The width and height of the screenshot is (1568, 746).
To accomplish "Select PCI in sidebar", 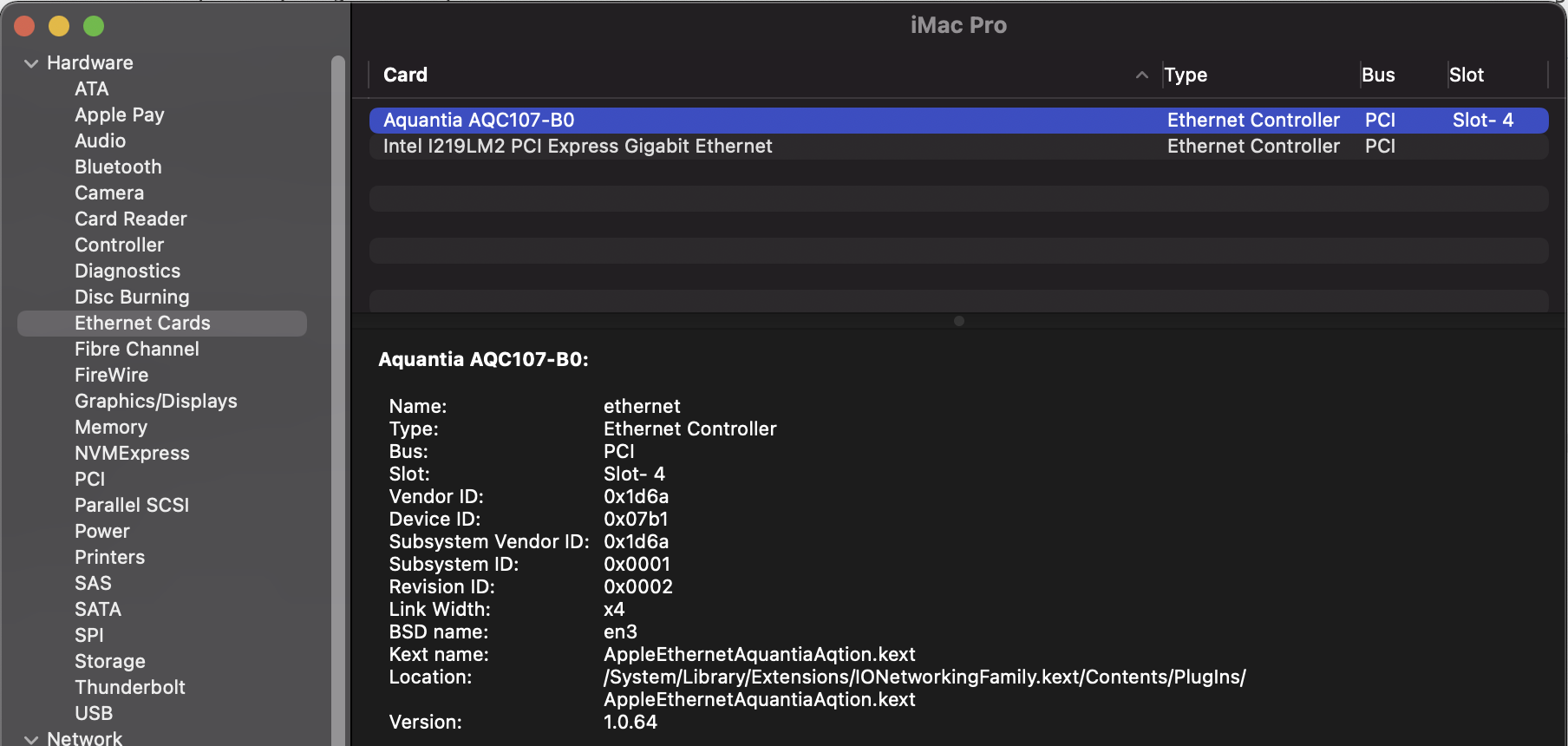I will pos(89,480).
